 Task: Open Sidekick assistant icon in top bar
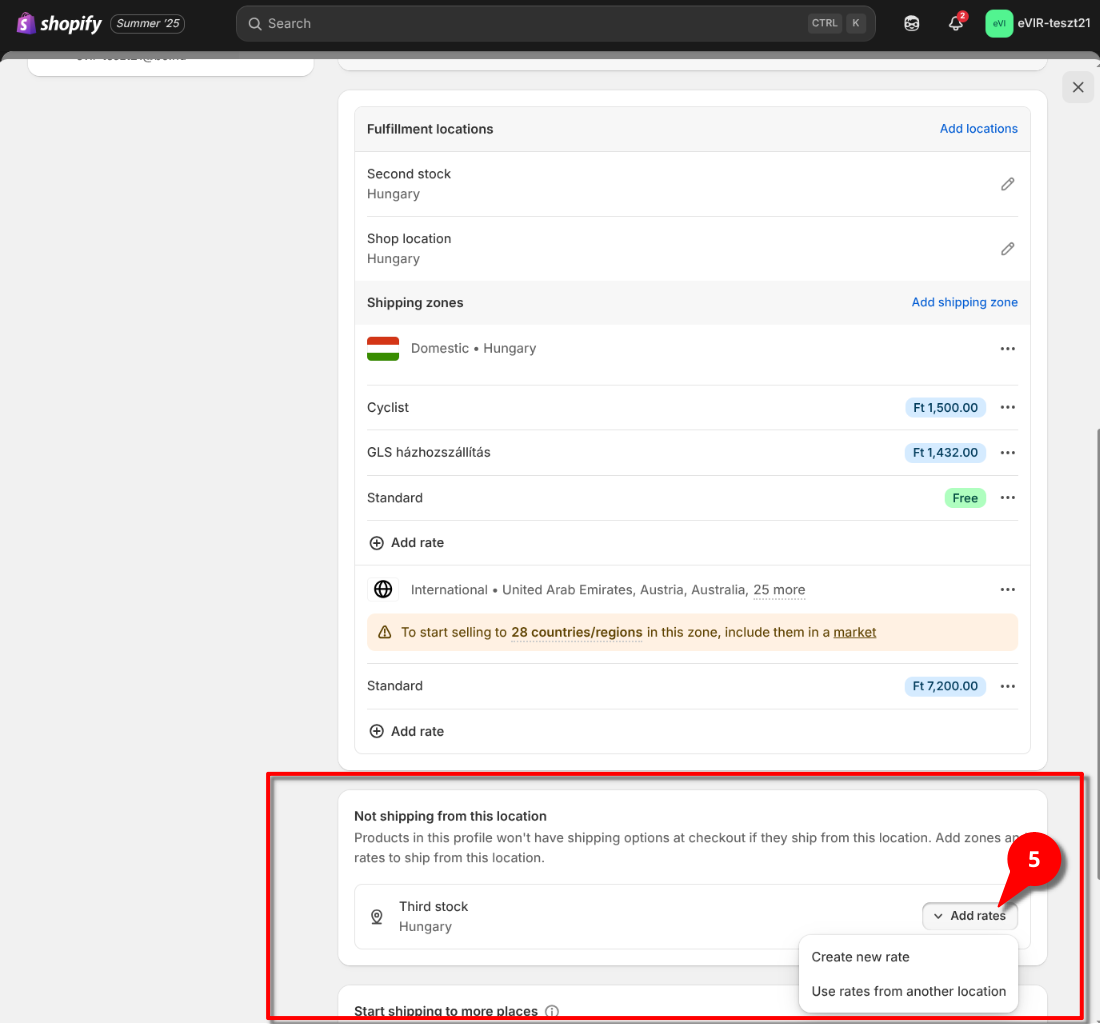911,24
